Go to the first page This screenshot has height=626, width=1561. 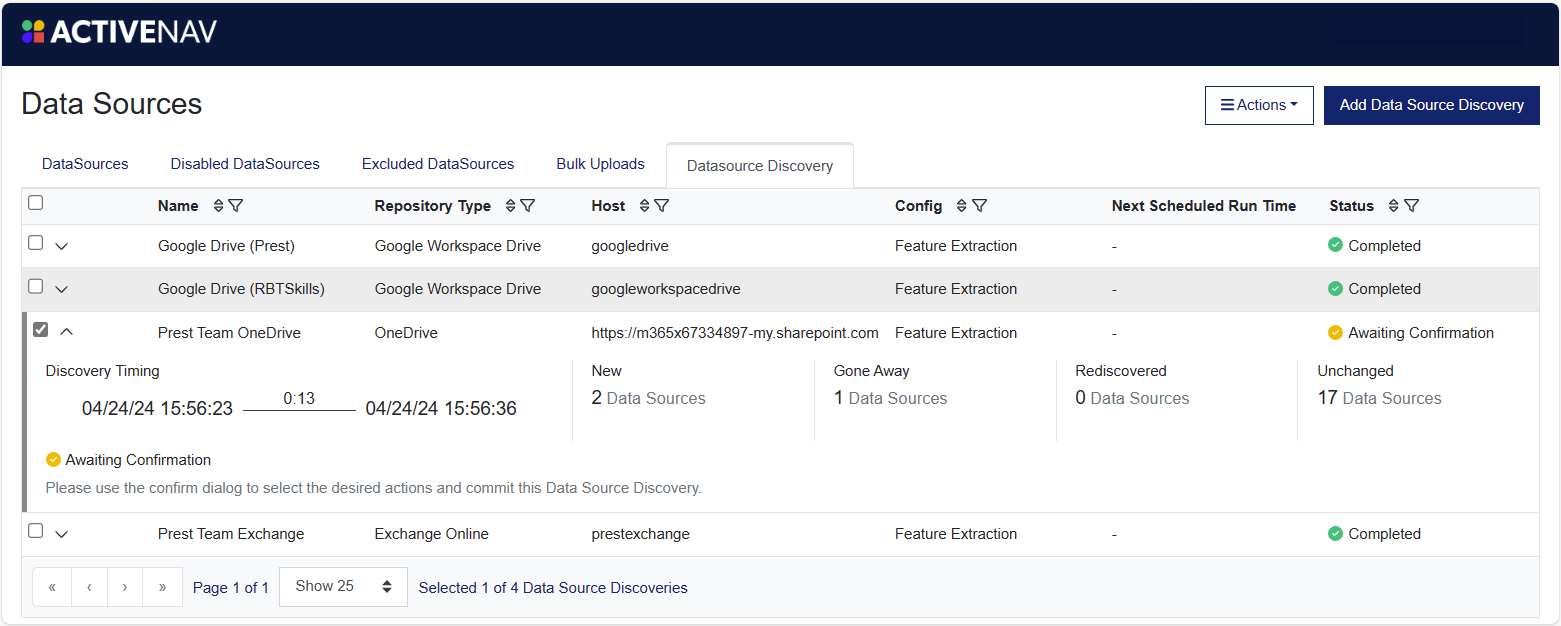click(52, 588)
